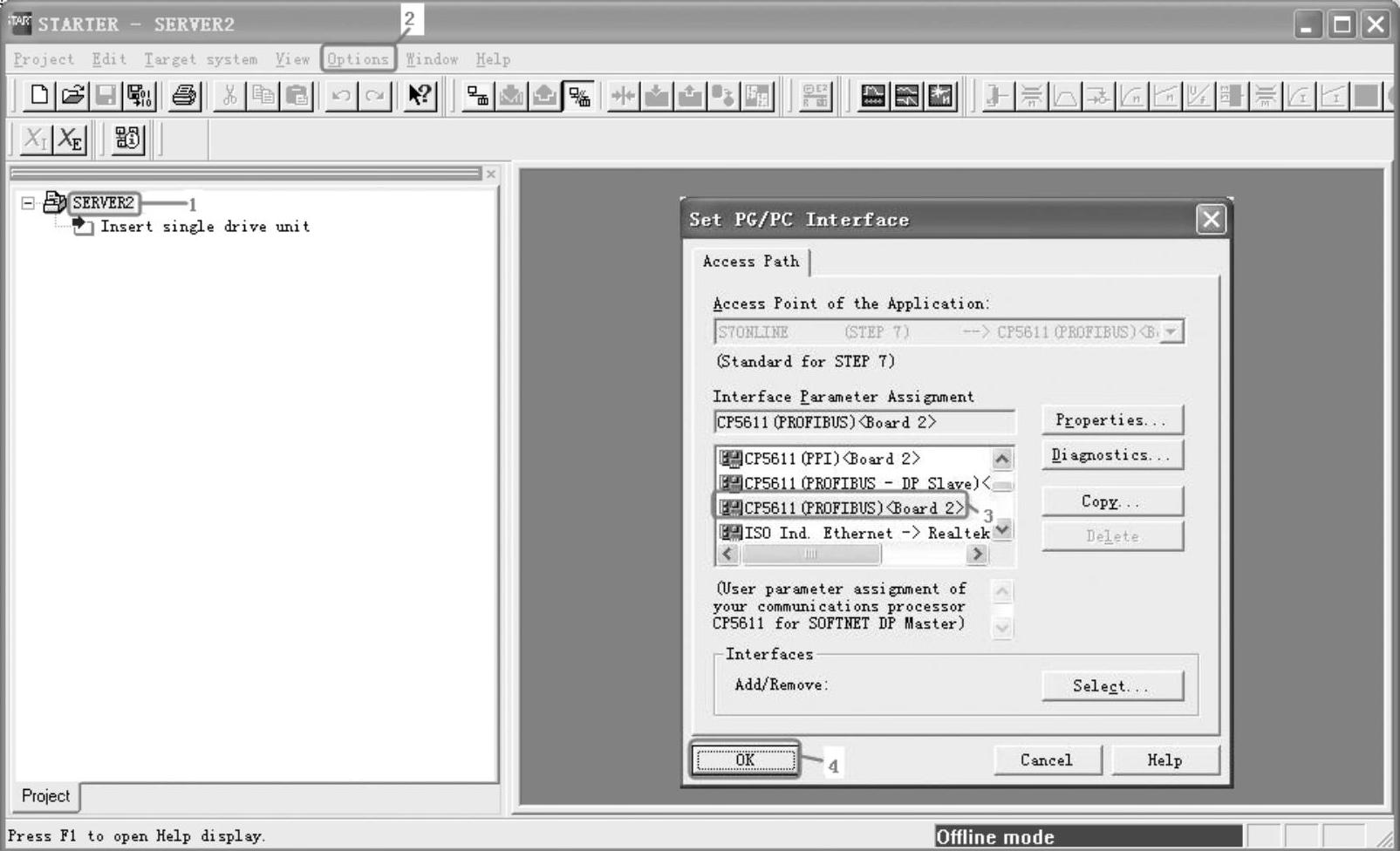Click the Disconnect from target system icon
The width and height of the screenshot is (1400, 851).
579,95
